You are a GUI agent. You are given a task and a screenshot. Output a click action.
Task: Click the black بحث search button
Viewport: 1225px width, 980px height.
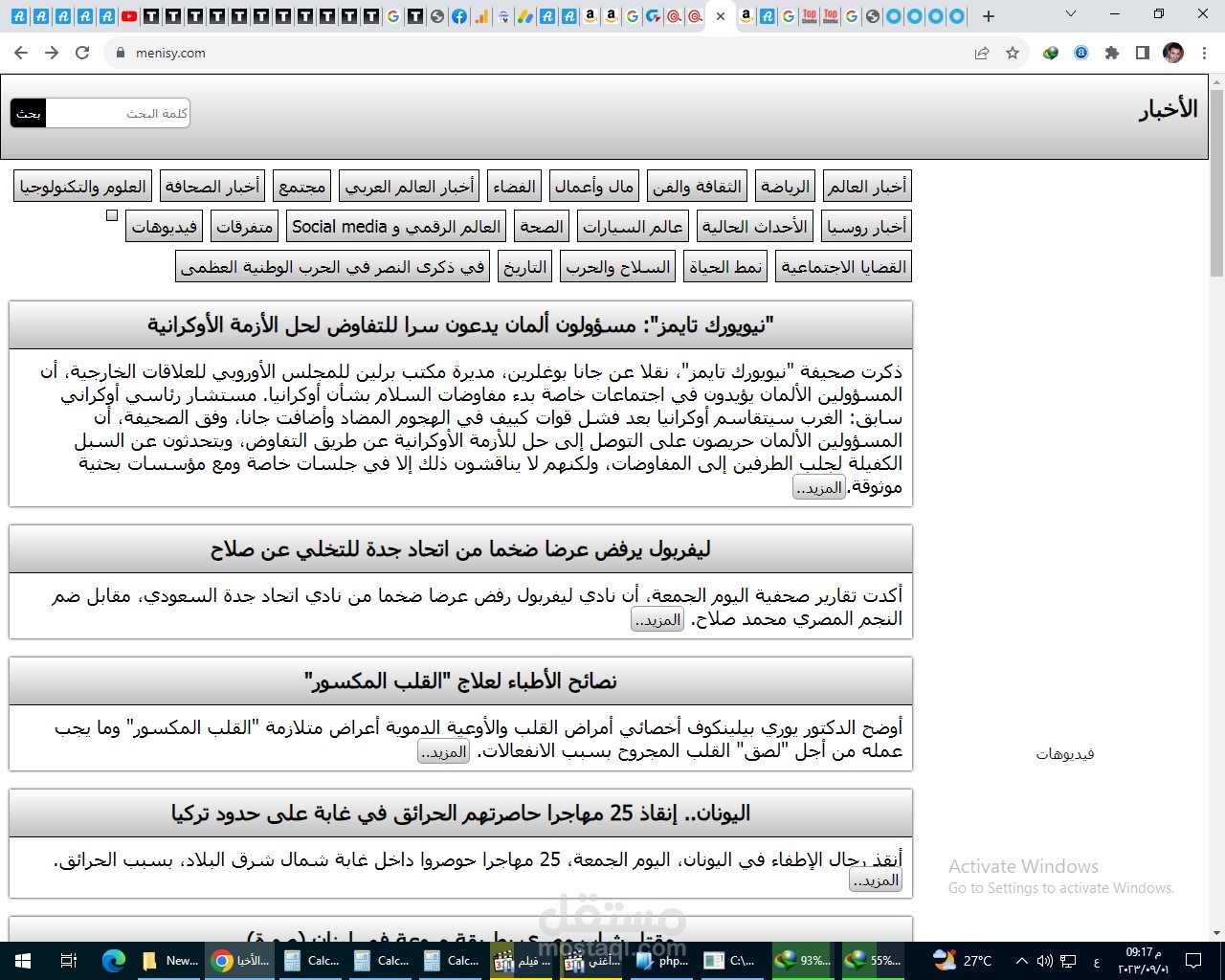coord(29,113)
